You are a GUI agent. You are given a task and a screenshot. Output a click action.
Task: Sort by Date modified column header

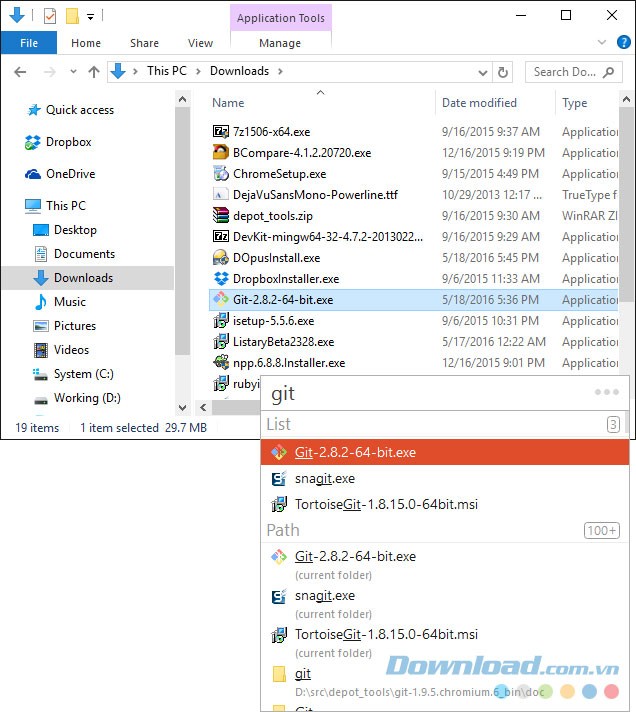tap(479, 103)
